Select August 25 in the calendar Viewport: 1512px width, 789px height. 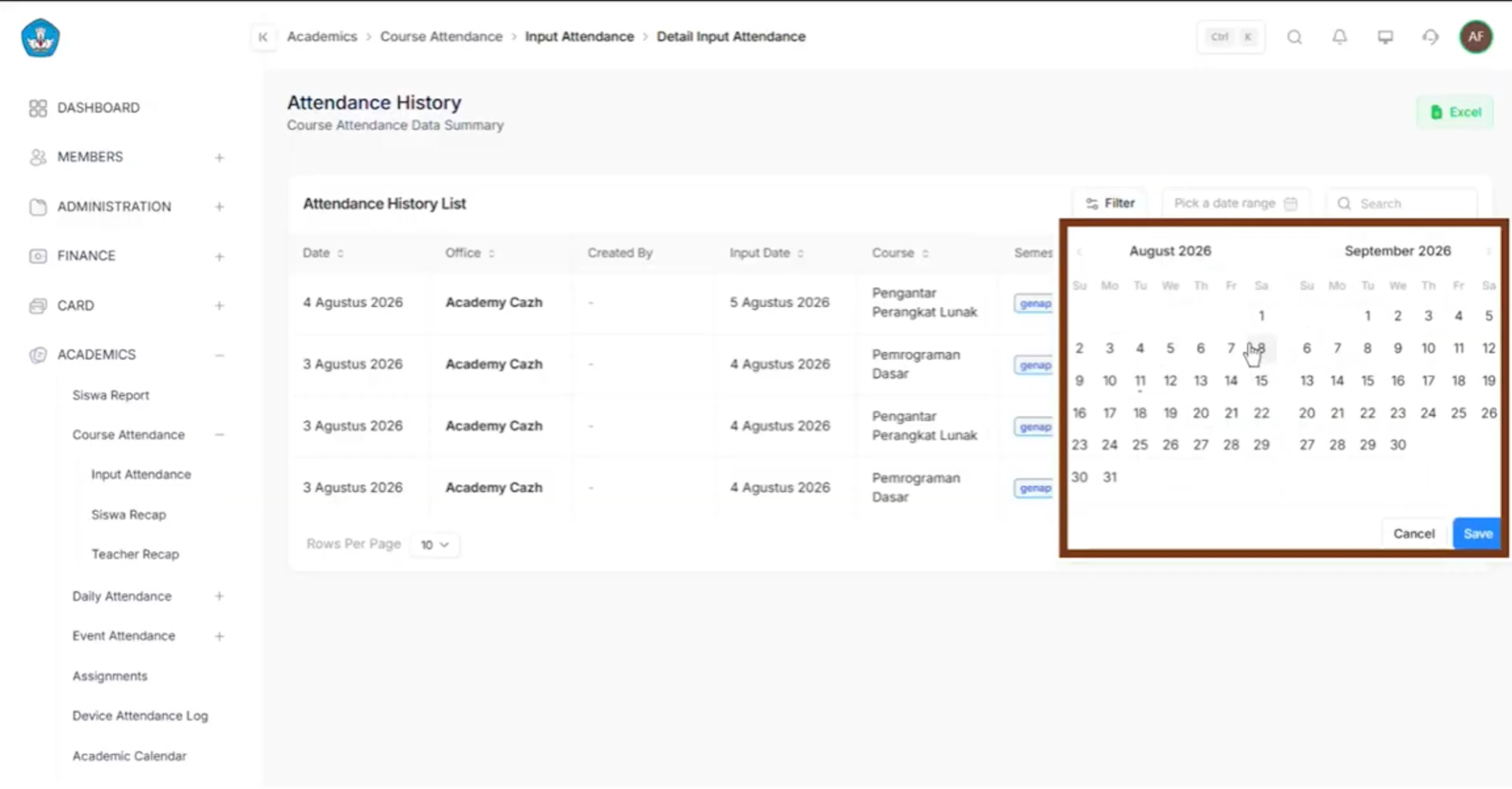click(x=1139, y=445)
